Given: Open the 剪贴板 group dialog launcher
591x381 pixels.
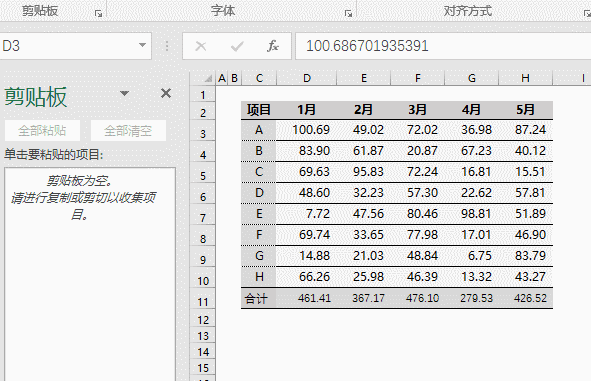Looking at the screenshot, I should tap(98, 14).
